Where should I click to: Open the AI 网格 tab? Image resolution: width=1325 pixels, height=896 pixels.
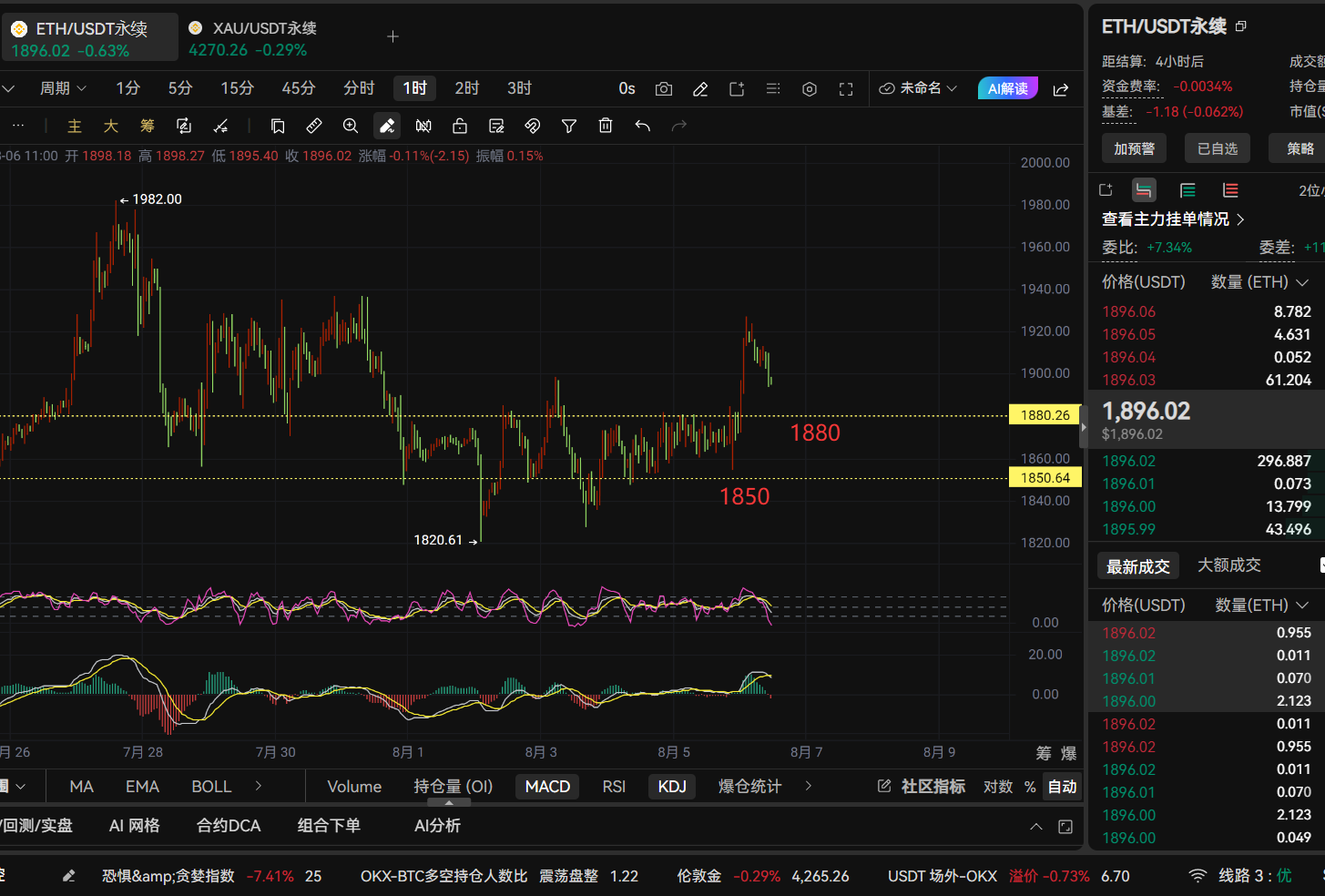tap(134, 826)
